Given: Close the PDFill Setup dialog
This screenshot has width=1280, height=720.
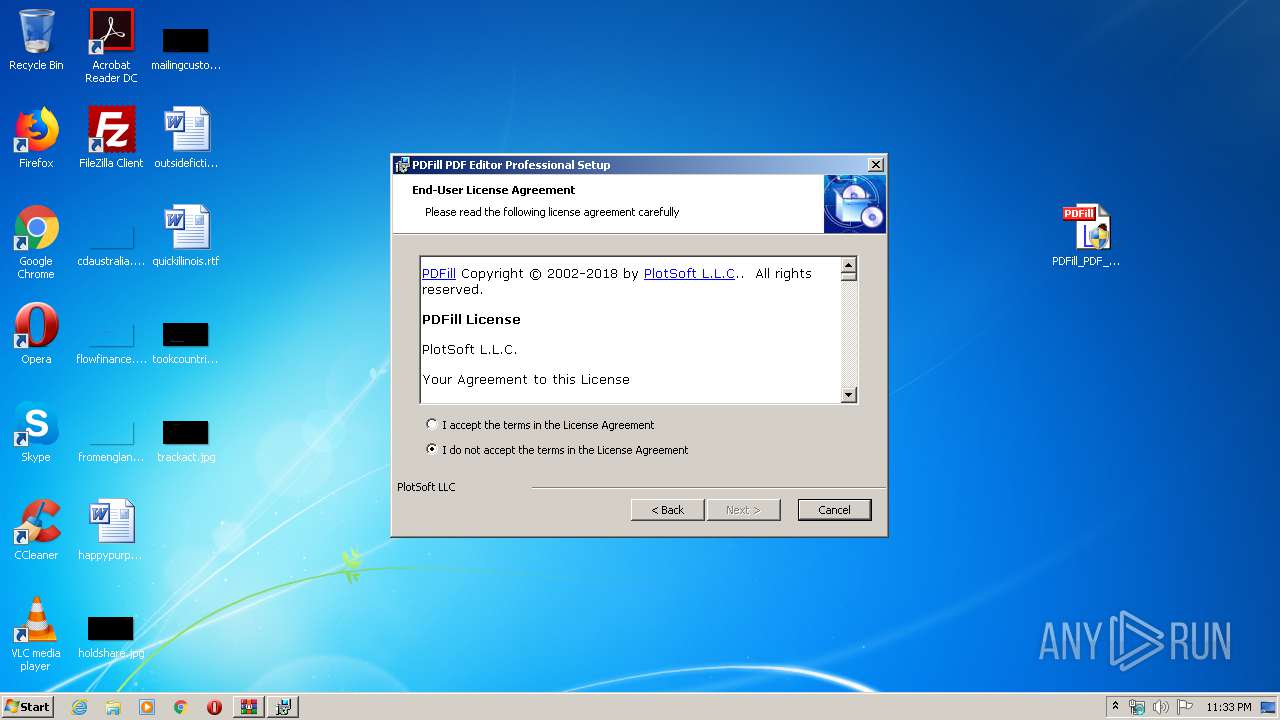Looking at the screenshot, I should pos(875,165).
